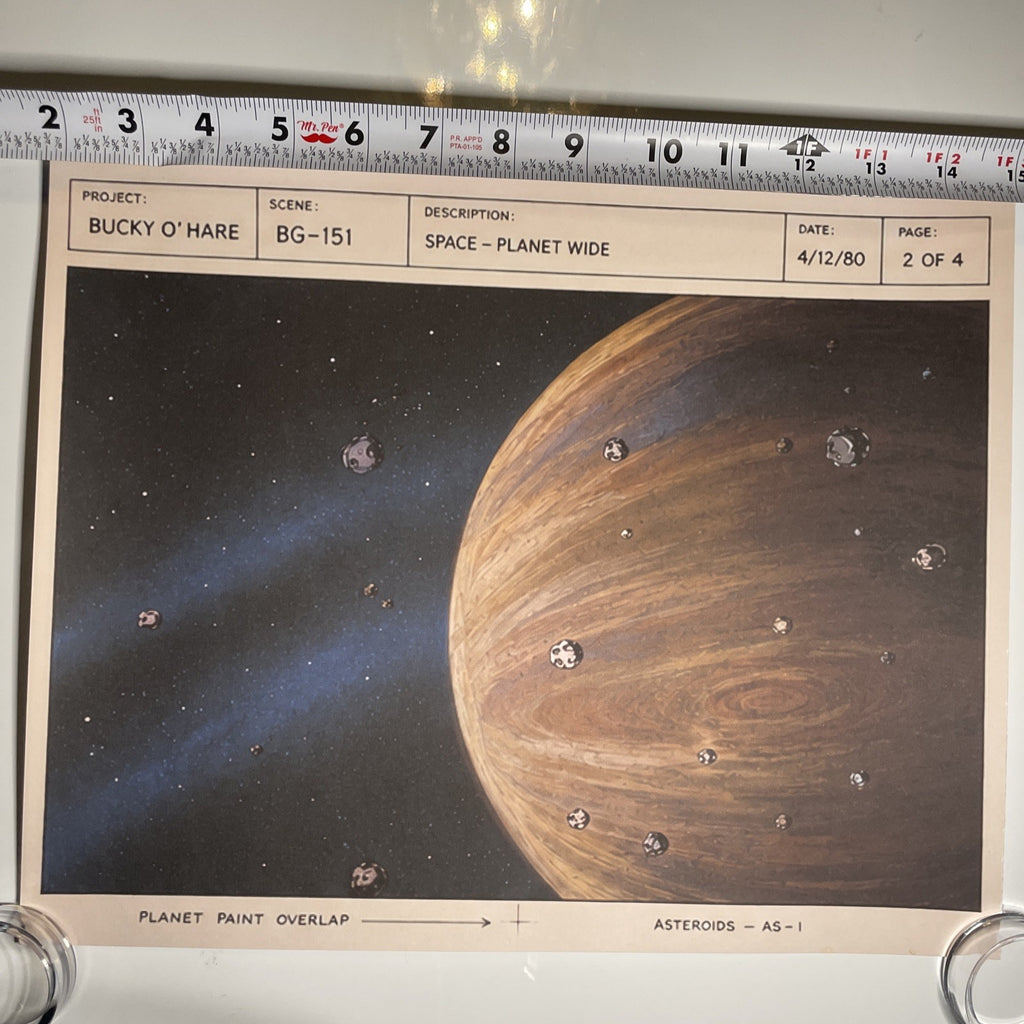The image size is (1024, 1024).
Task: Click the "SPACE – PLANET WIDE" description
Action: 517,245
